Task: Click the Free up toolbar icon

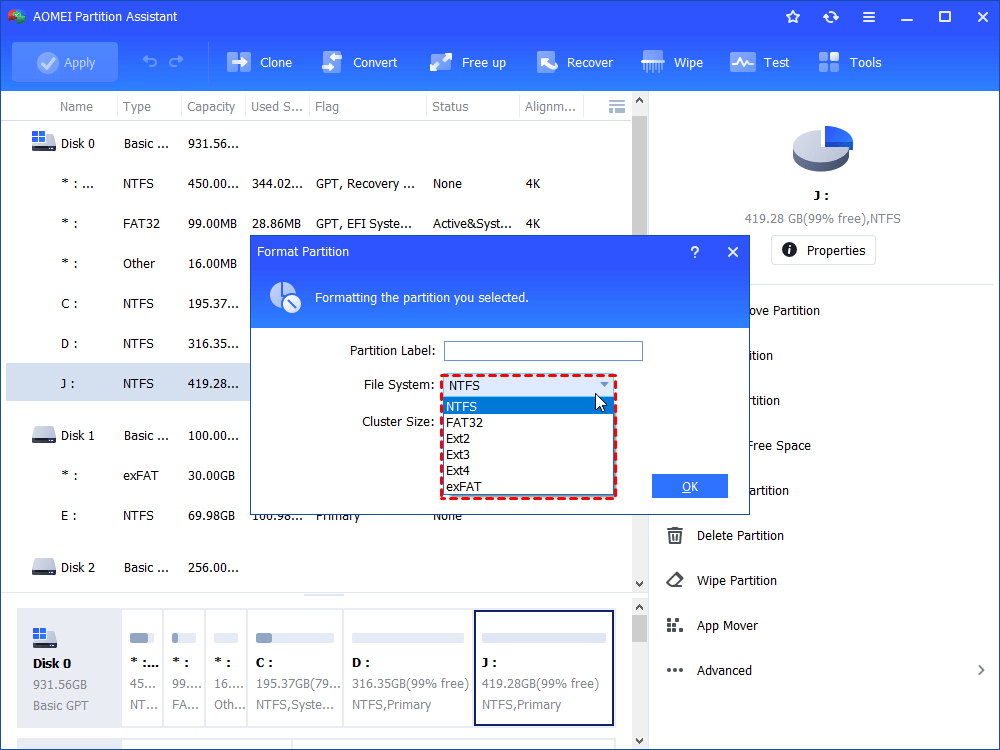Action: 441,62
